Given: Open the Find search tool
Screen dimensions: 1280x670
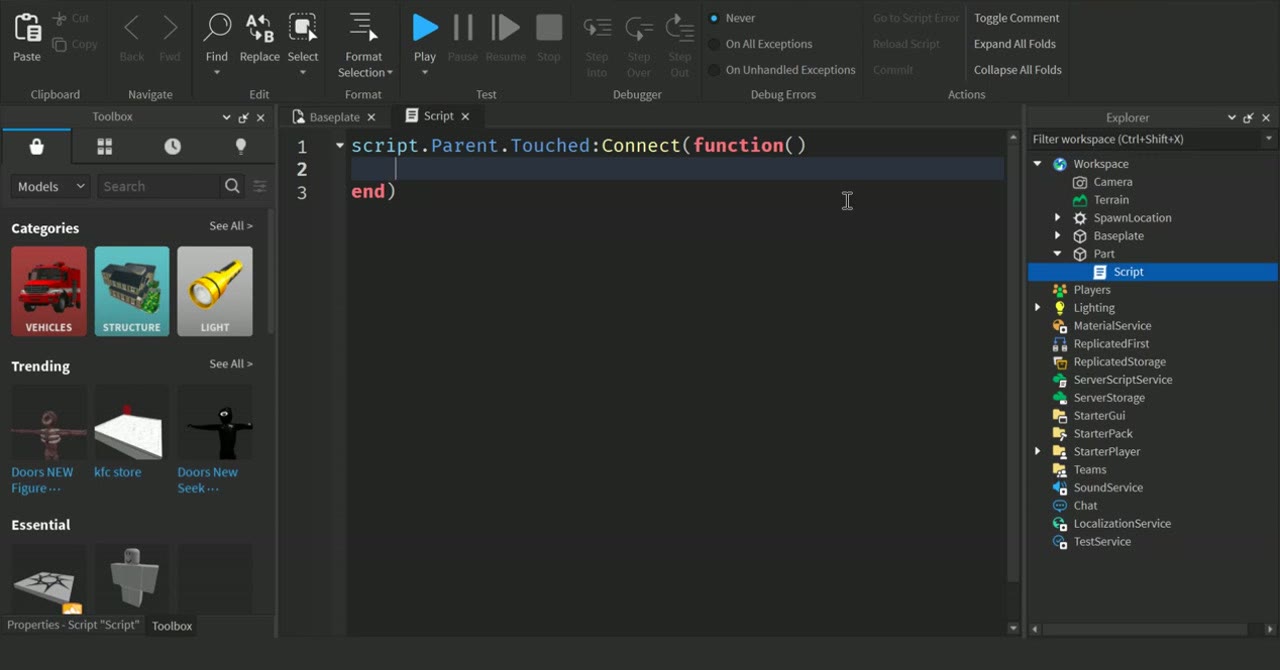Looking at the screenshot, I should point(217,27).
